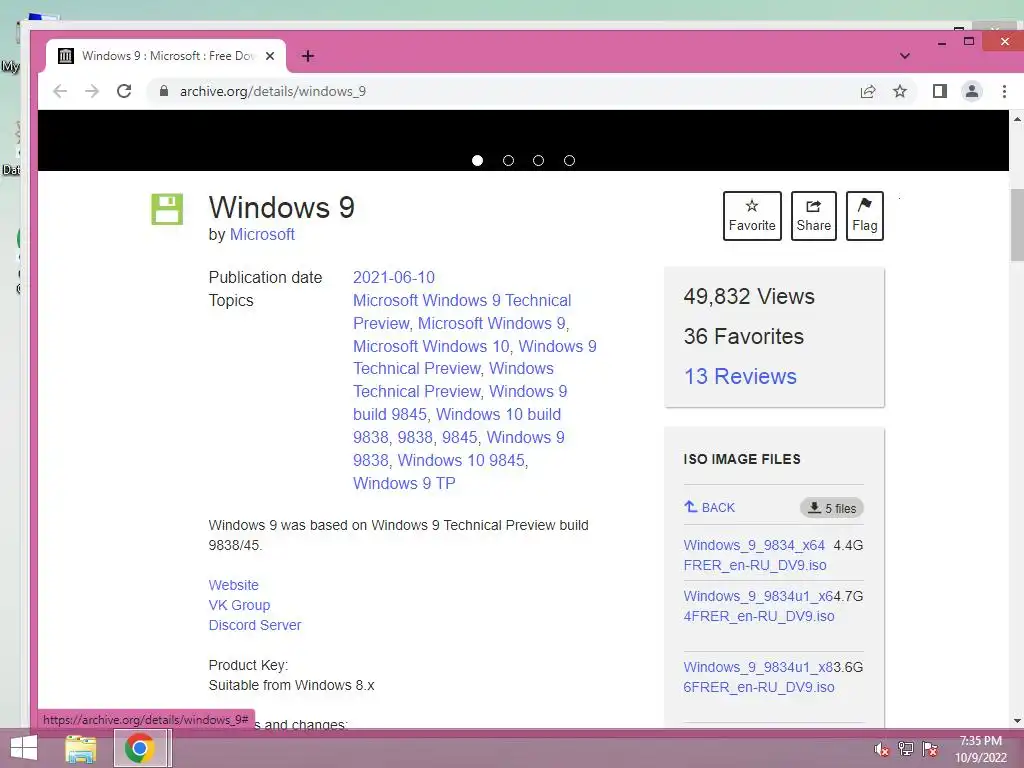
Task: View site info via padlock icon
Action: click(x=164, y=91)
